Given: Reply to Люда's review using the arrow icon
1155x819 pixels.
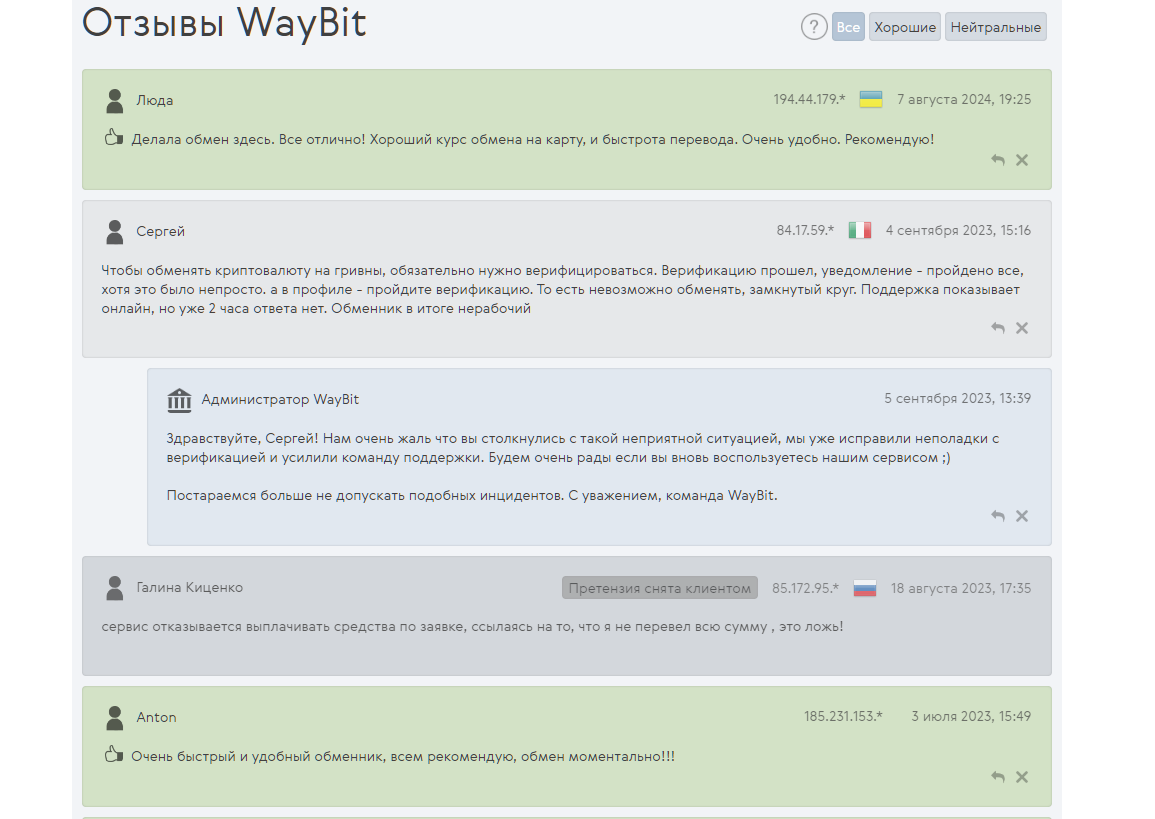Looking at the screenshot, I should (998, 160).
